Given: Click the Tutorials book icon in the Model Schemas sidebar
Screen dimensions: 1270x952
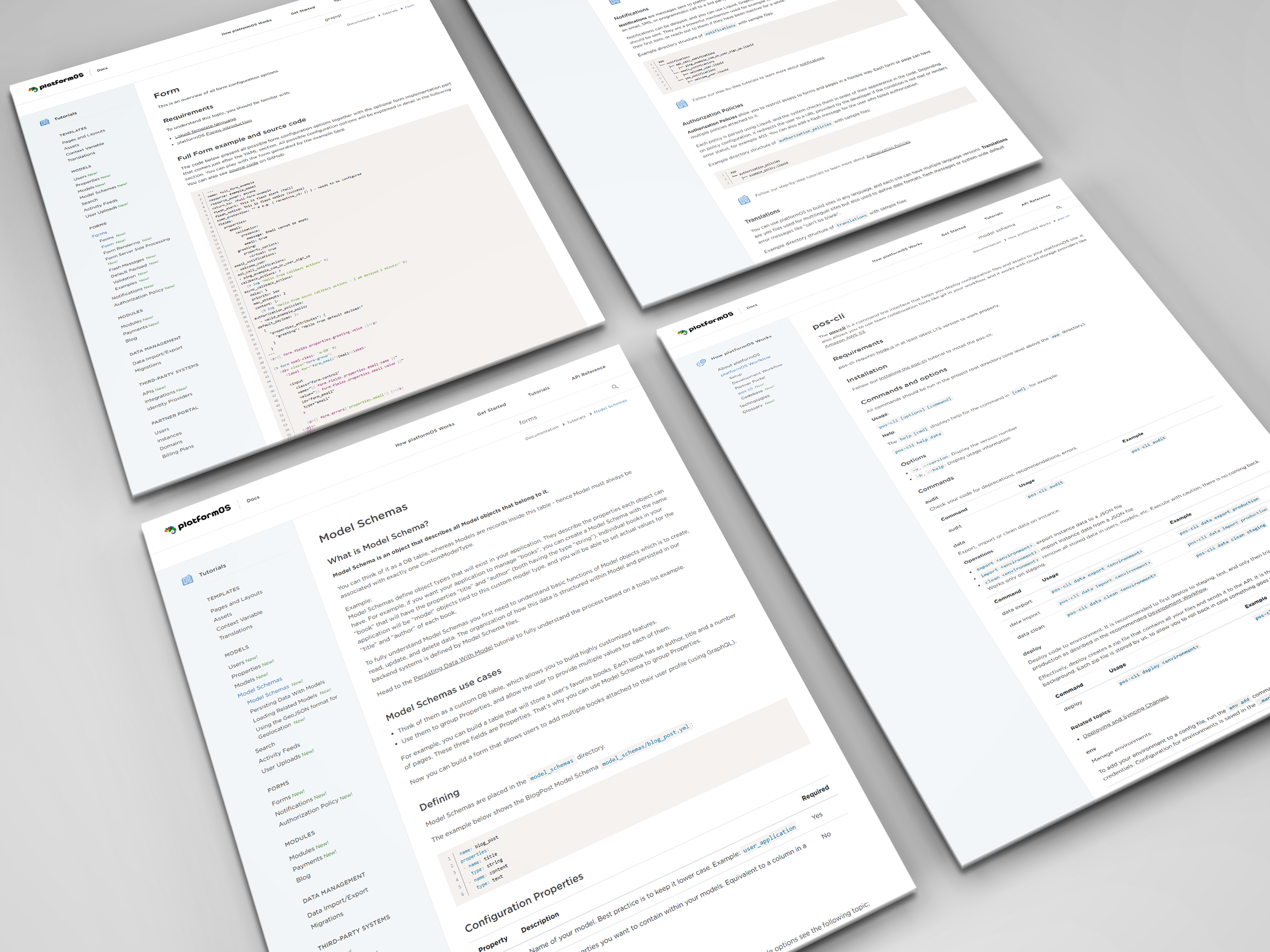Looking at the screenshot, I should [187, 579].
